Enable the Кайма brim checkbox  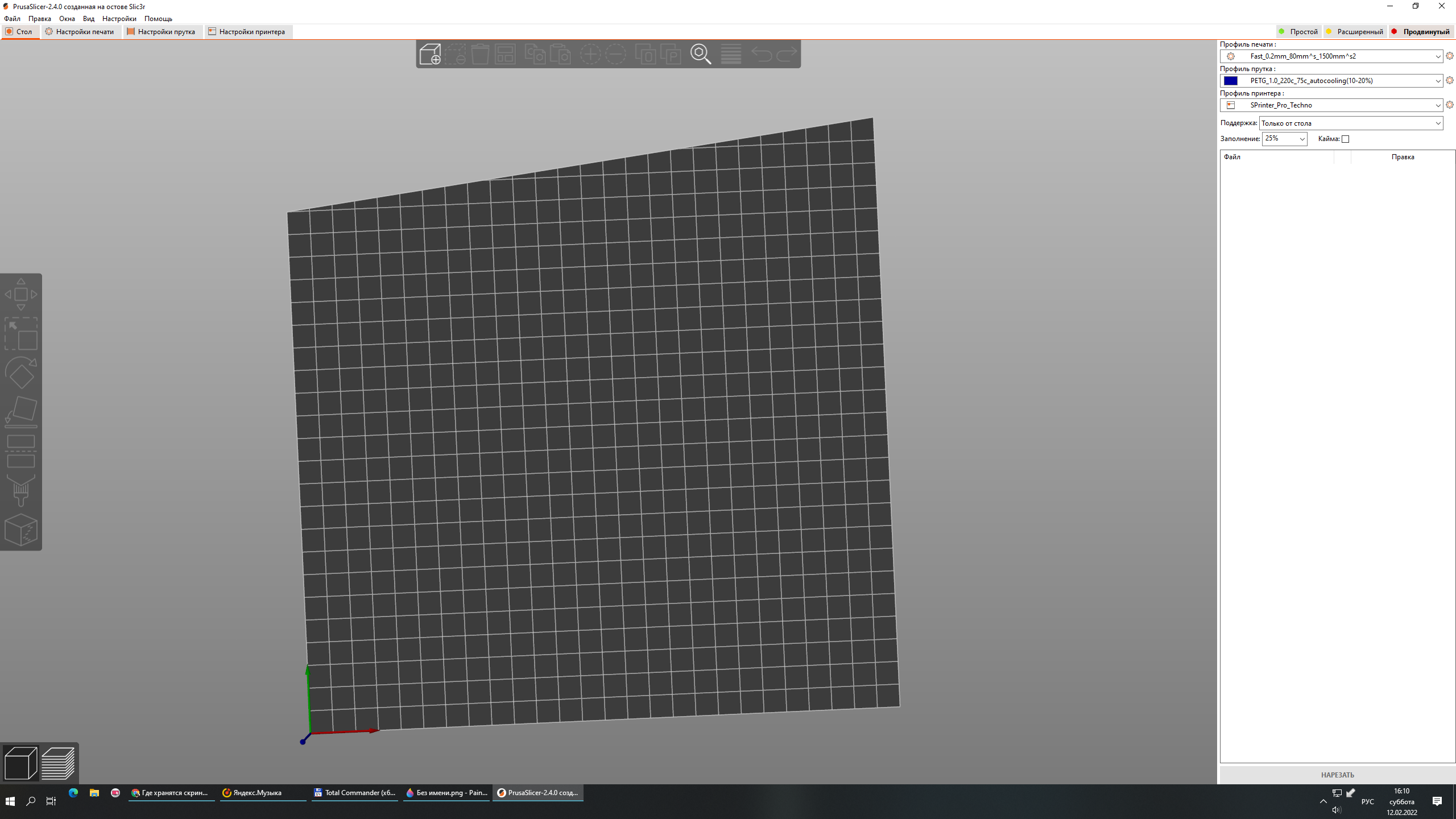coord(1345,139)
